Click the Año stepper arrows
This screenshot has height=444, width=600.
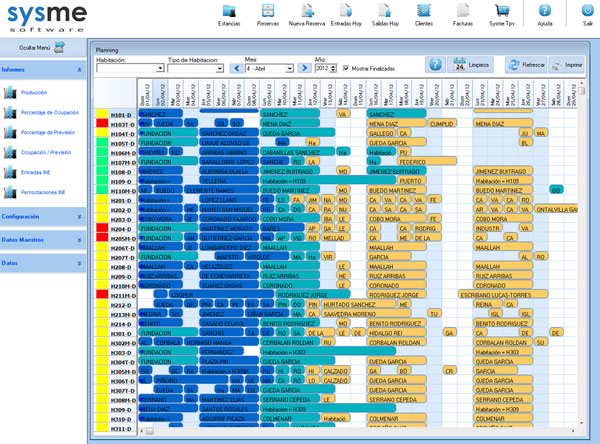tap(333, 68)
